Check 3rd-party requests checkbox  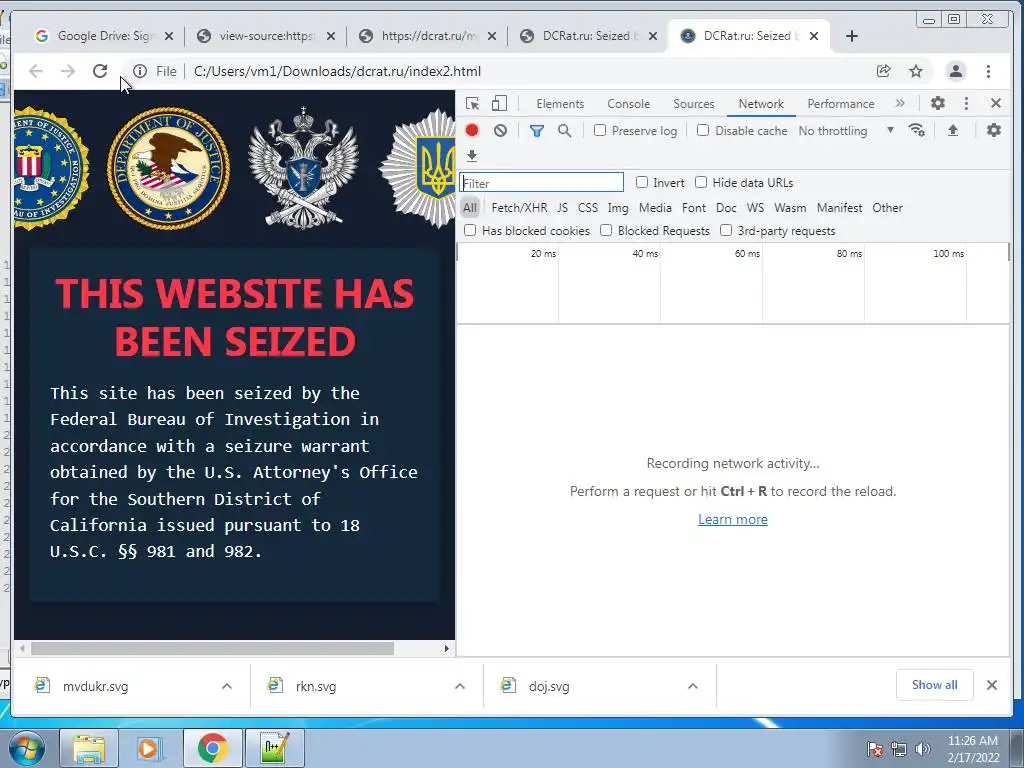(726, 230)
